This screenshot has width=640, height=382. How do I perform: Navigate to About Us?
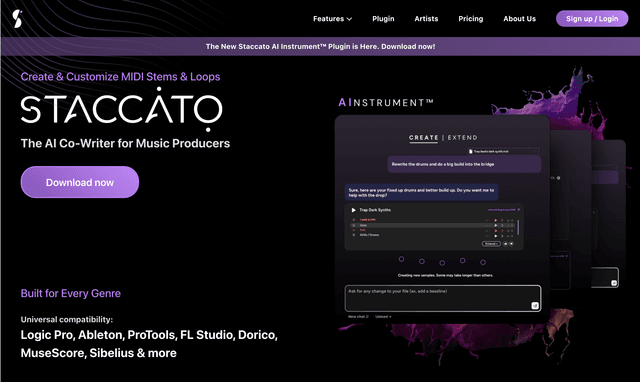click(519, 19)
